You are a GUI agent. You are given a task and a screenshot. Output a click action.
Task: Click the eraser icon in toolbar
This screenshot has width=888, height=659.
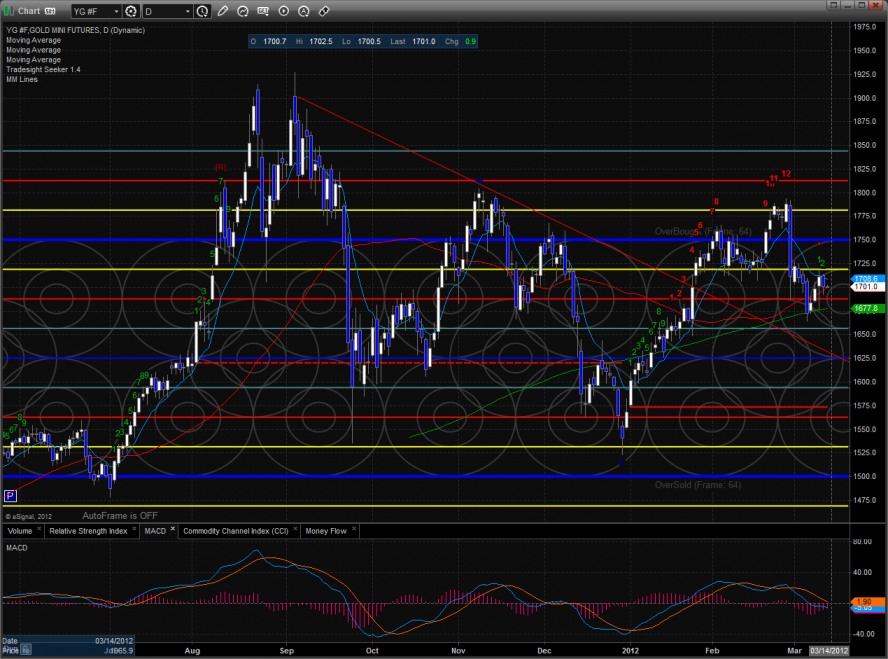click(324, 12)
